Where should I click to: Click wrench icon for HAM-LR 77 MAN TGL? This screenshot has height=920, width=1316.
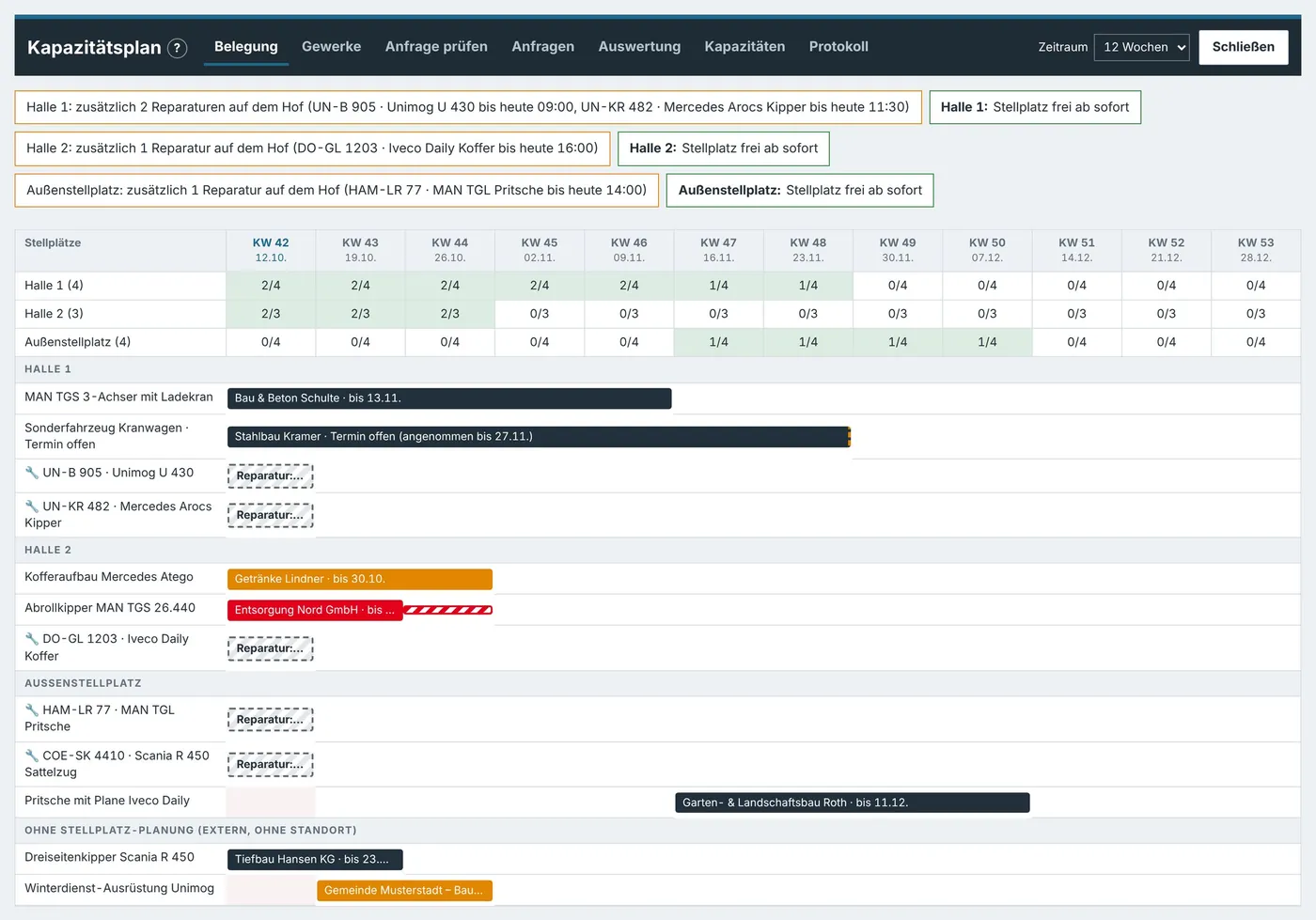click(x=32, y=710)
